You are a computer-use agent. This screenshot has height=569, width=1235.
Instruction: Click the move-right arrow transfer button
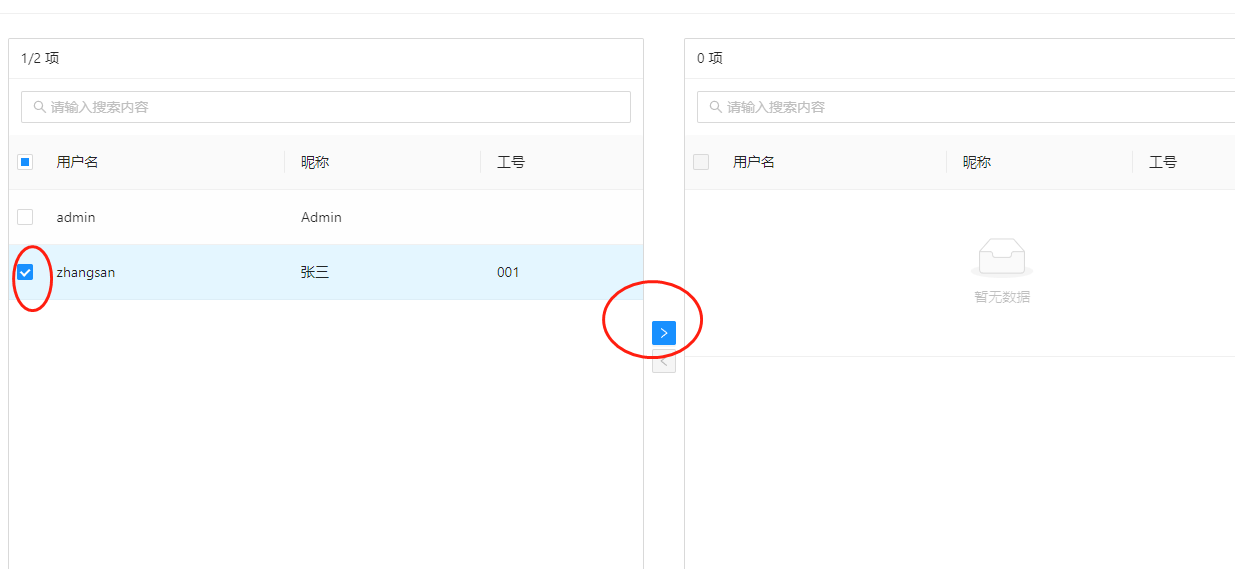point(664,333)
